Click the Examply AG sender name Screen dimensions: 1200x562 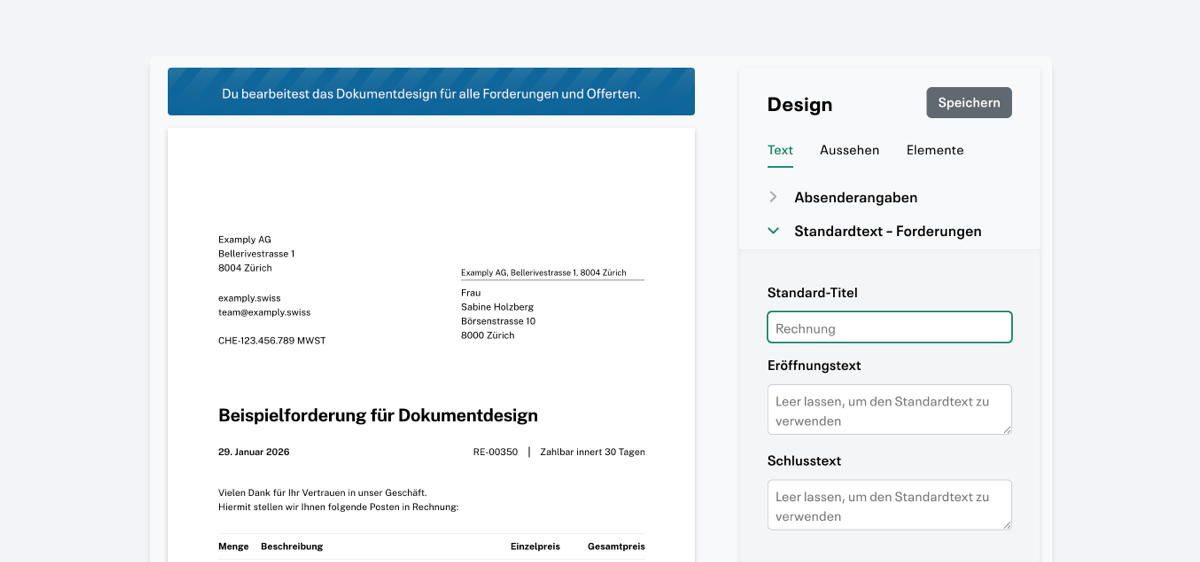(x=245, y=240)
